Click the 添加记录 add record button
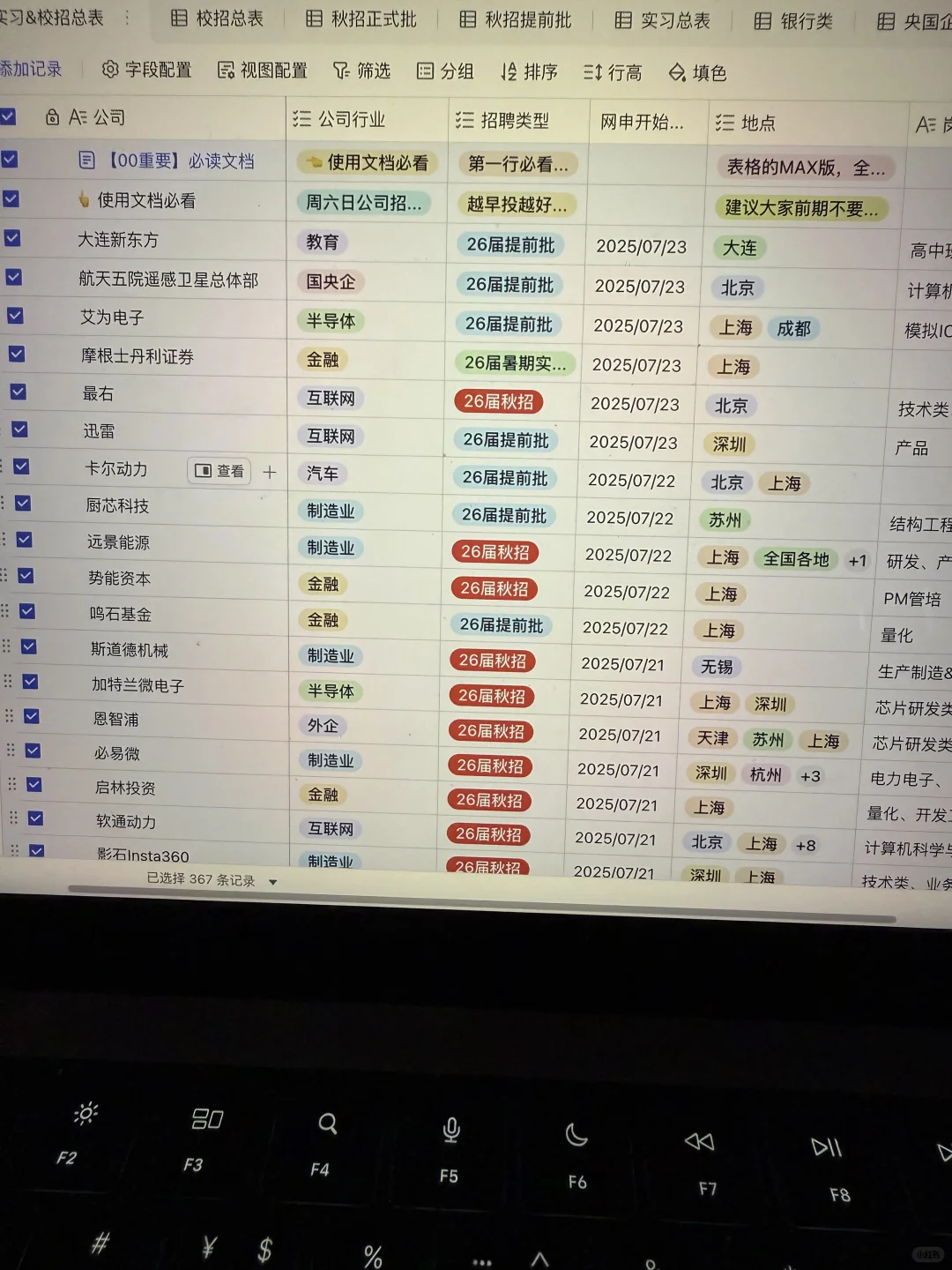This screenshot has height=1270, width=952. (x=30, y=69)
